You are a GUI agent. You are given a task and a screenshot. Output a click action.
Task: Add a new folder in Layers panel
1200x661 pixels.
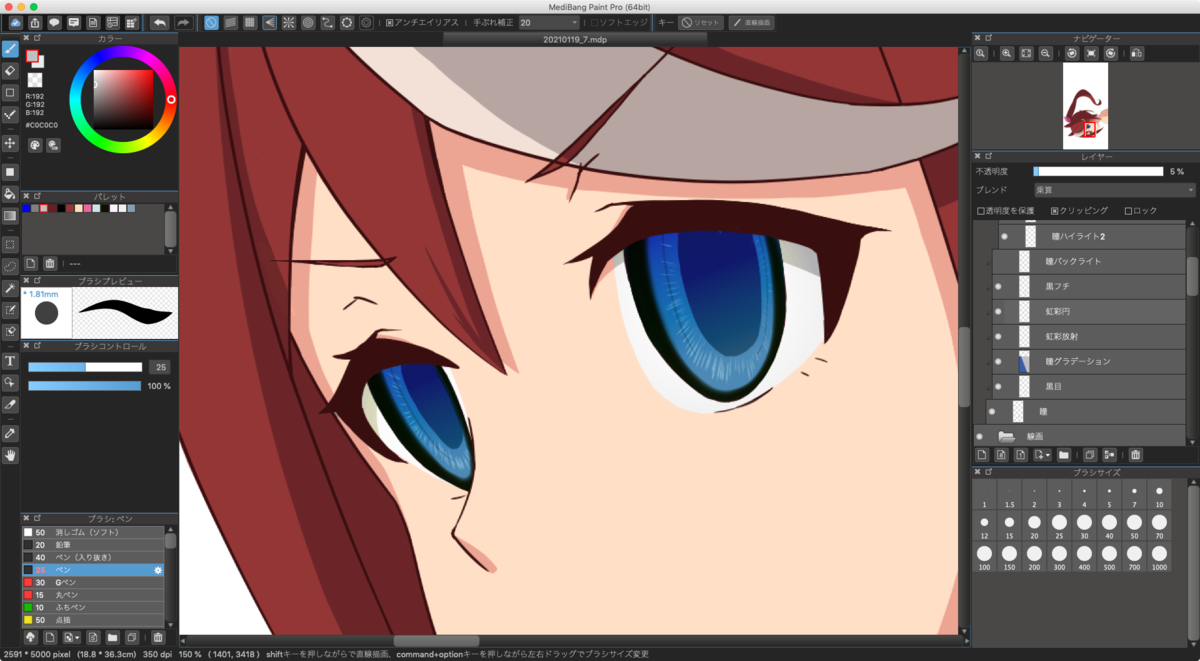pos(1064,455)
